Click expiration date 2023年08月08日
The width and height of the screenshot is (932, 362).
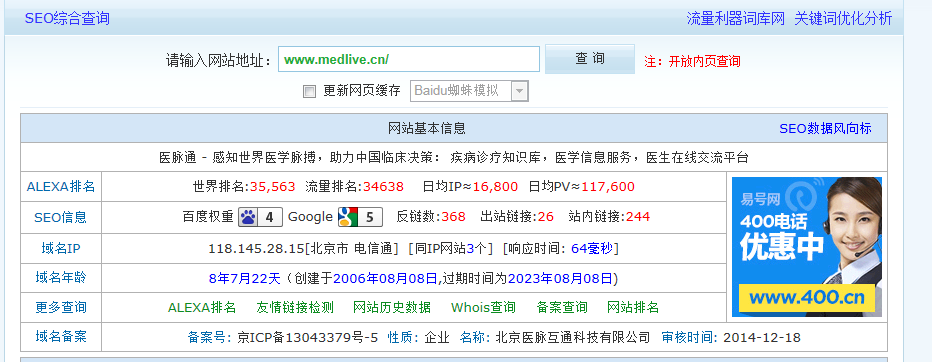pyautogui.click(x=560, y=278)
